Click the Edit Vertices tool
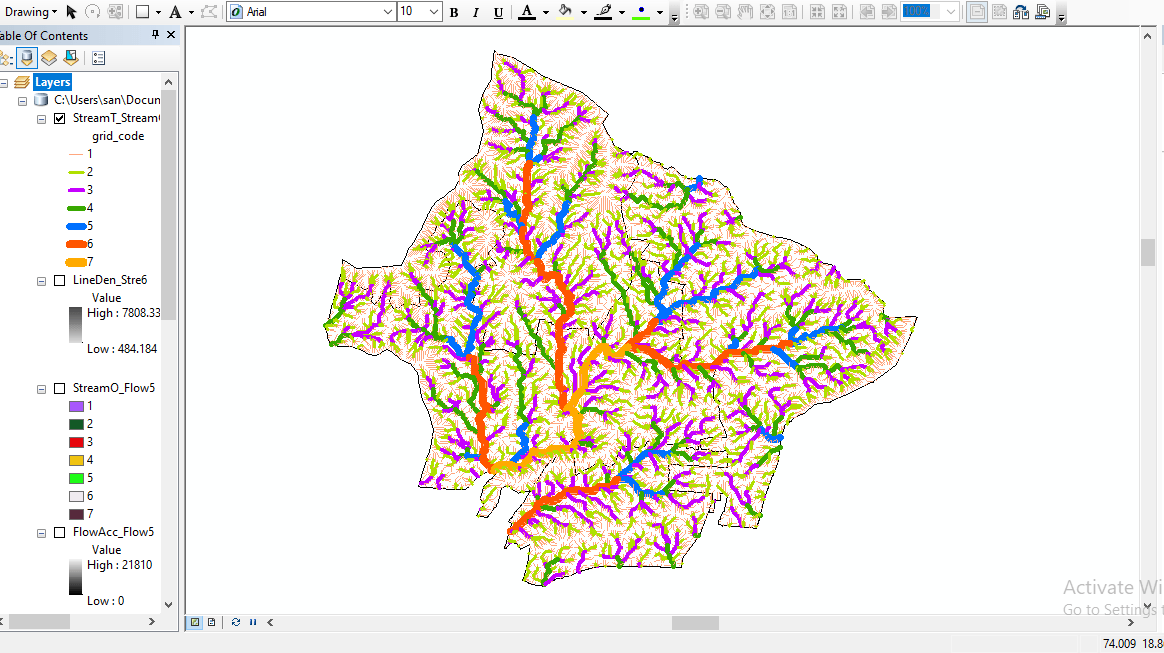This screenshot has height=653, width=1164. [209, 12]
